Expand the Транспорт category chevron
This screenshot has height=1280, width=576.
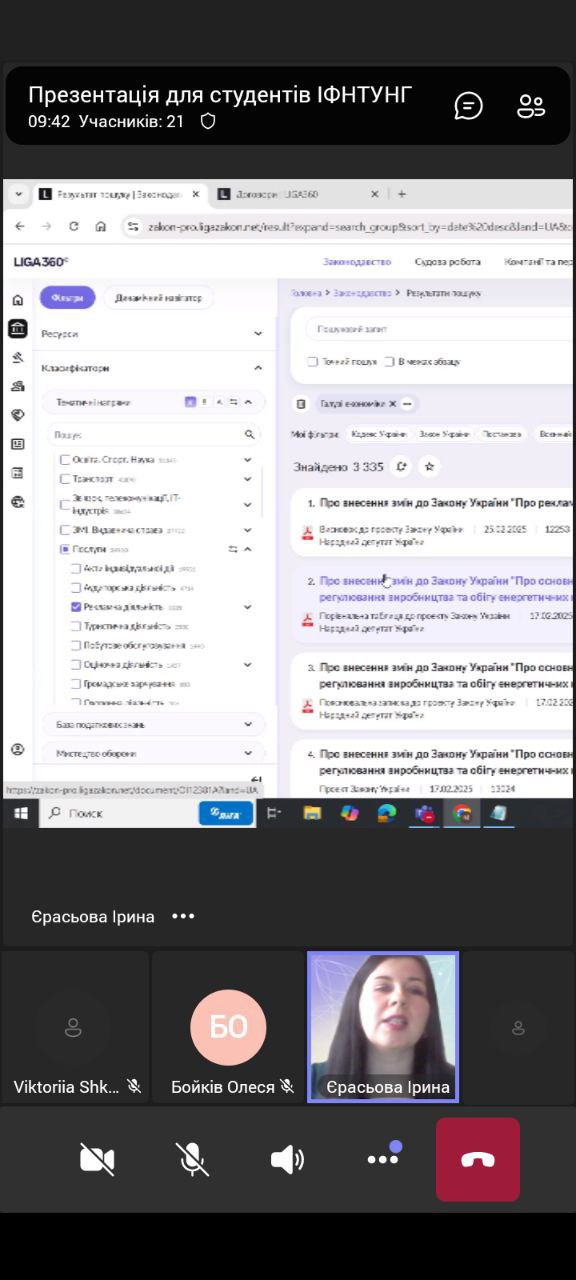248,479
